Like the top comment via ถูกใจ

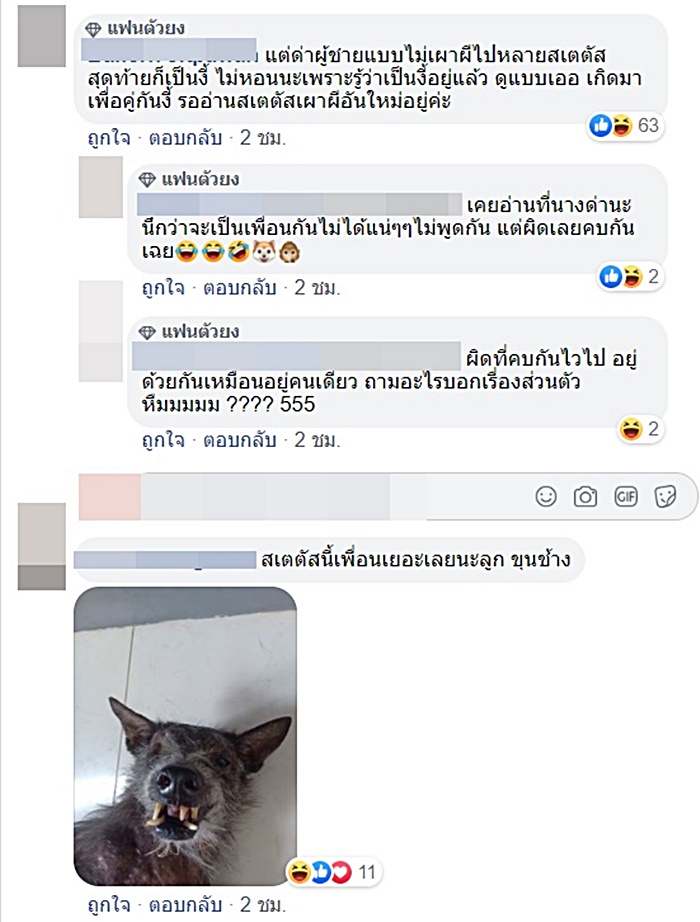point(109,138)
